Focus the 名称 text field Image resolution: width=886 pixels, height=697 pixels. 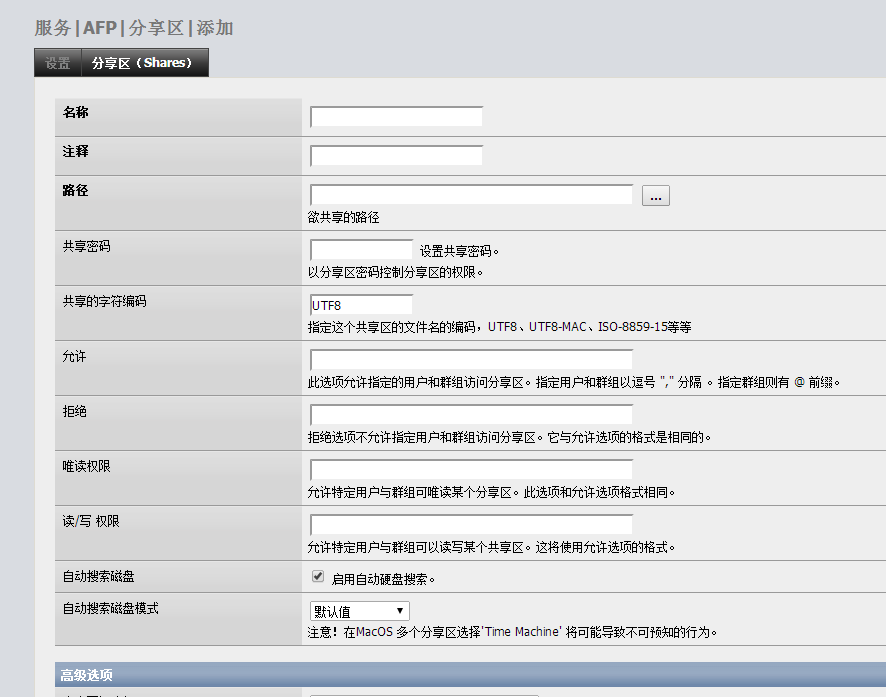(396, 117)
